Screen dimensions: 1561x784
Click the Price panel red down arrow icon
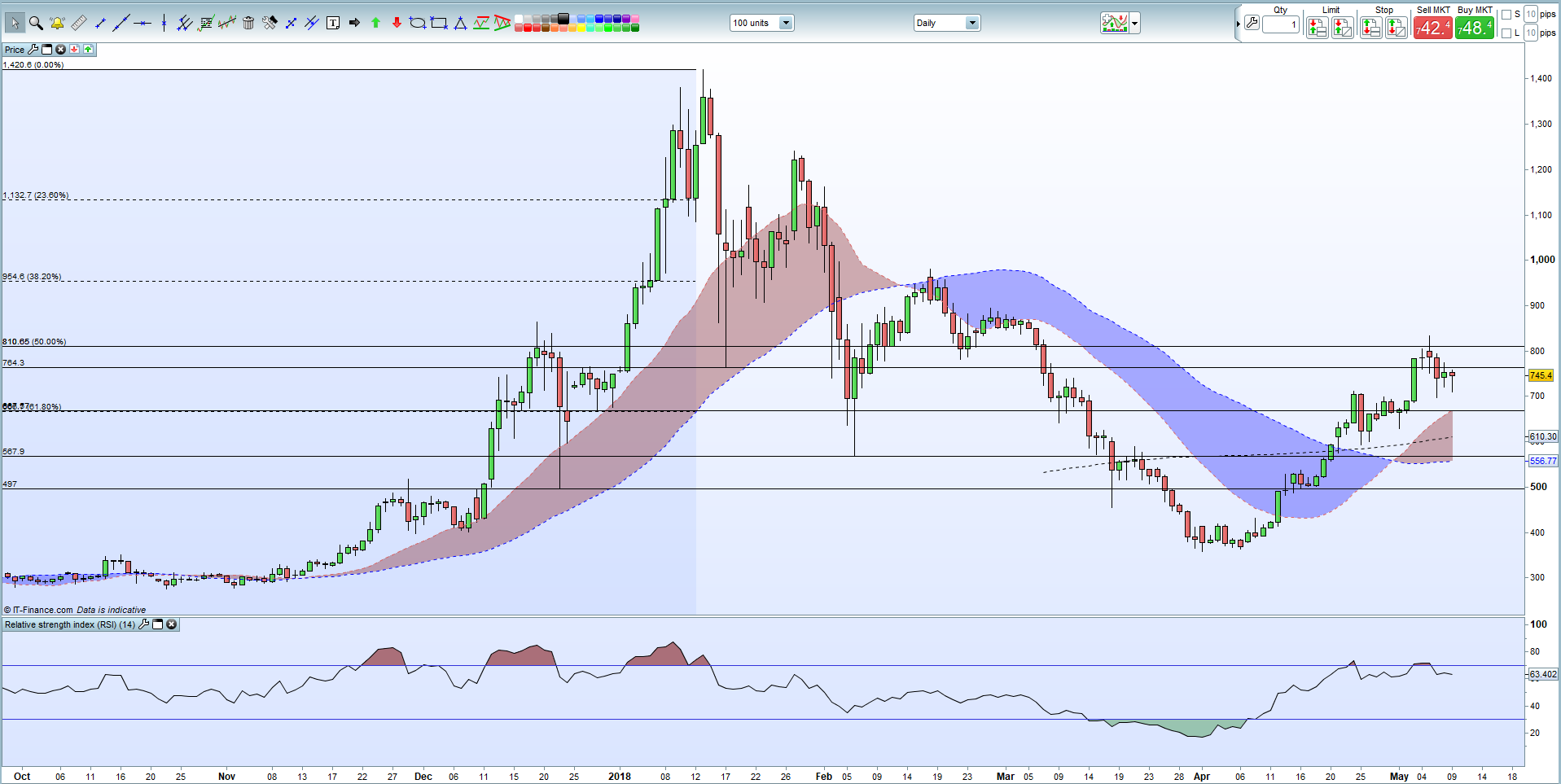coord(74,50)
